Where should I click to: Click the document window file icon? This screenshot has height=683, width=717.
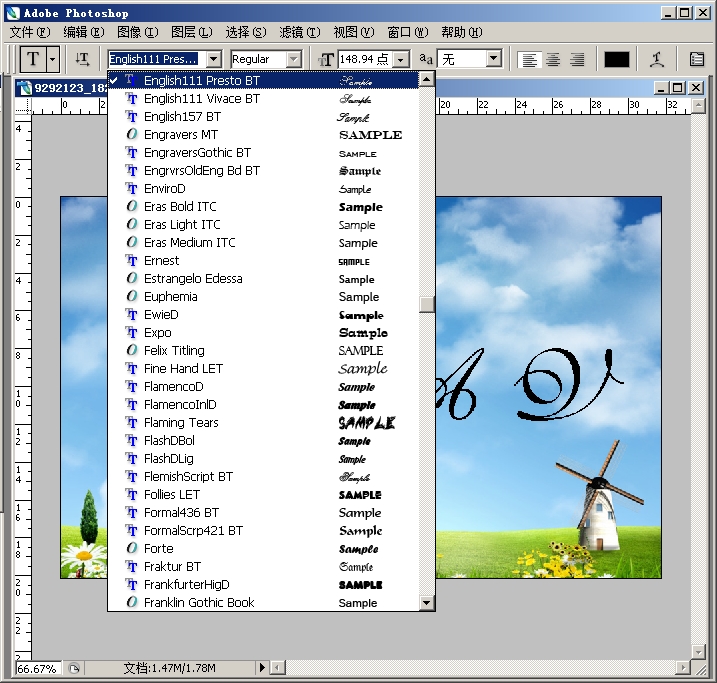24,87
